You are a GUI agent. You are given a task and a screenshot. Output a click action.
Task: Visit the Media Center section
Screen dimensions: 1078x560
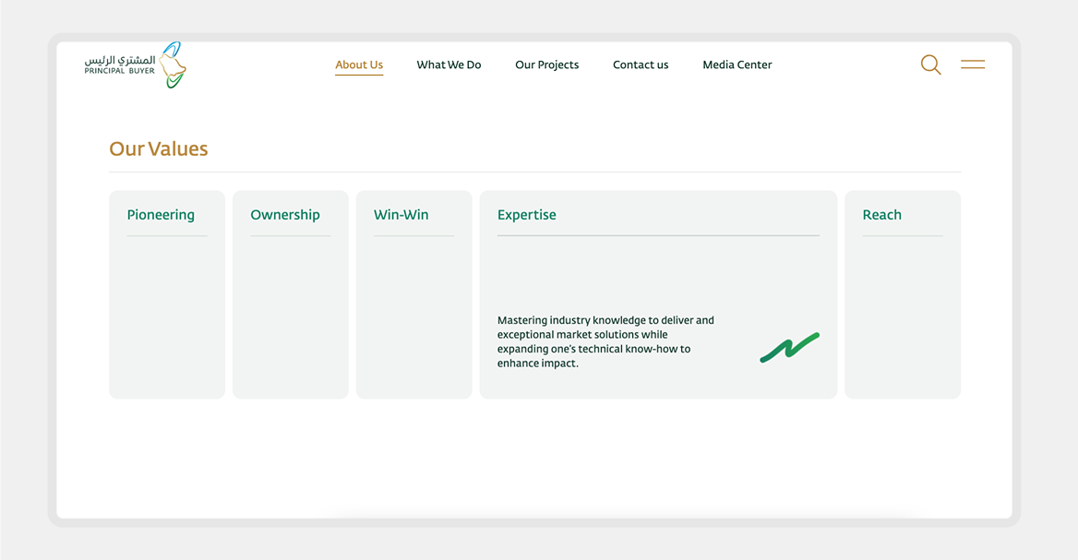point(737,65)
